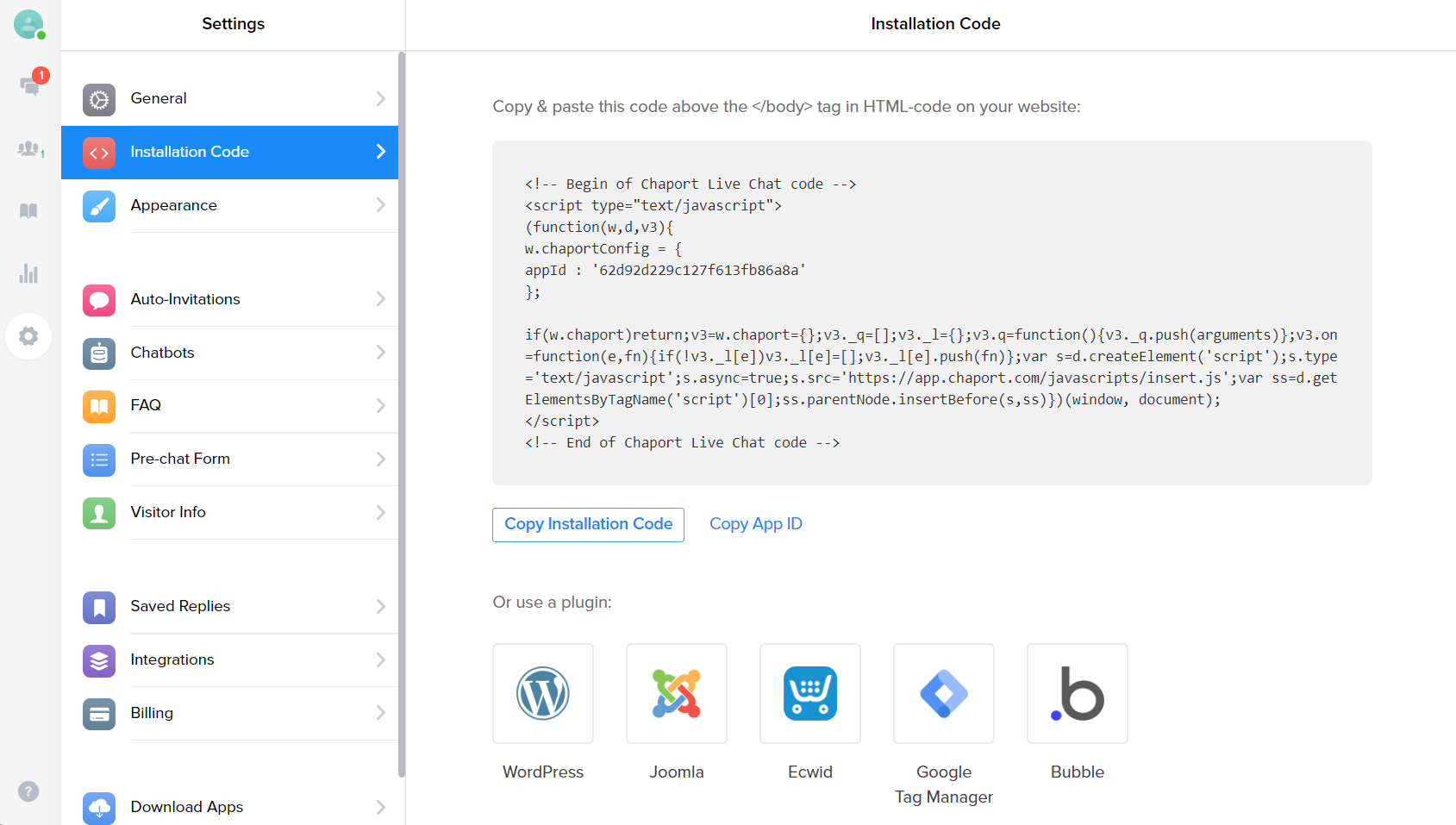Click the Download Apps cloud icon
The height and width of the screenshot is (825, 1456).
pos(99,808)
